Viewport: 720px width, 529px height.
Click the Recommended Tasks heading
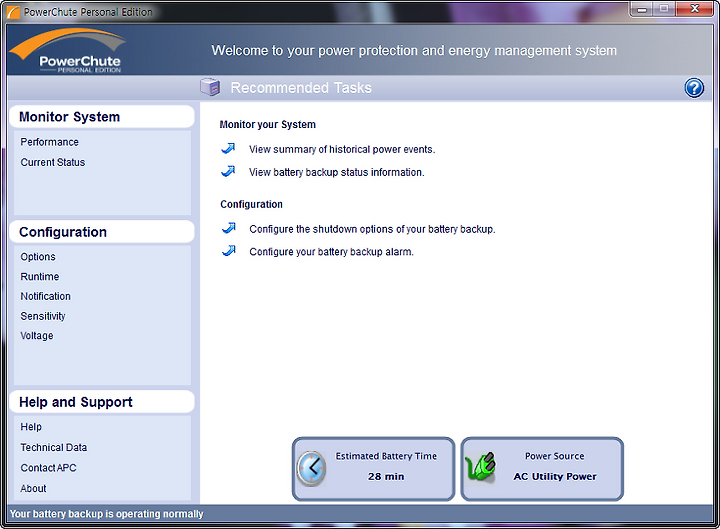pos(301,88)
